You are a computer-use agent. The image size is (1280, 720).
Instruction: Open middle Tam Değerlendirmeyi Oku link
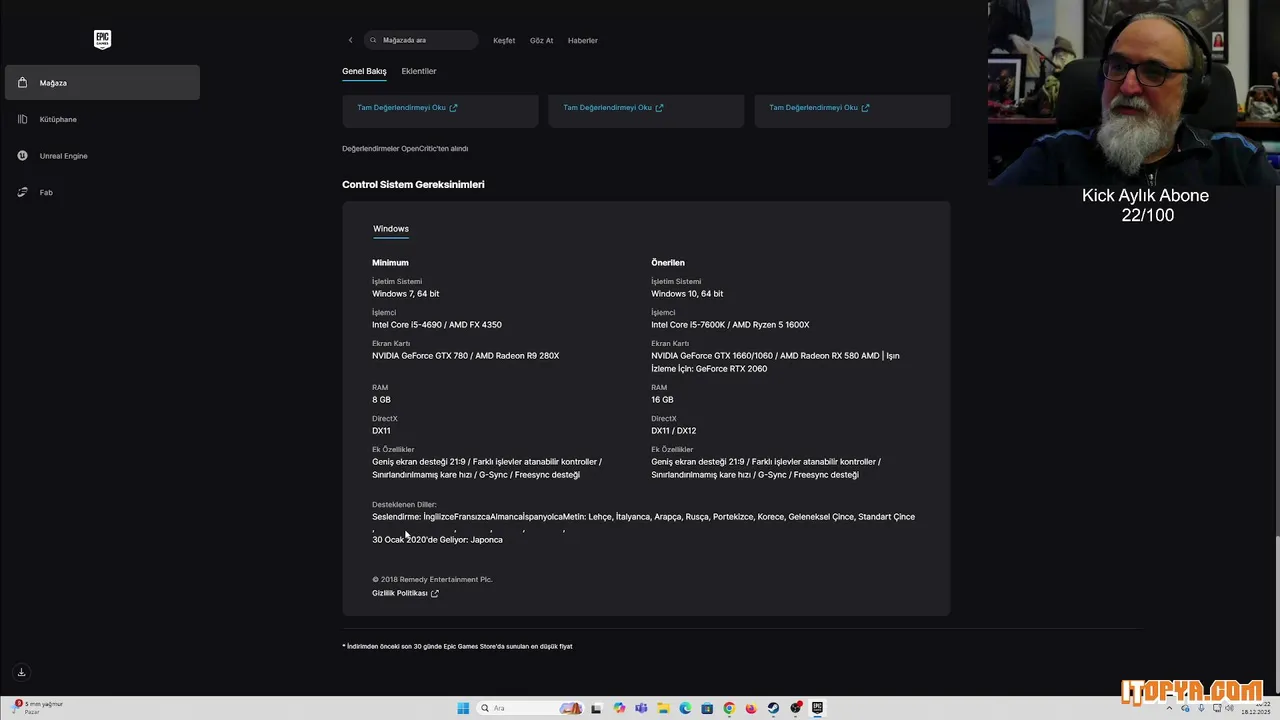click(613, 107)
